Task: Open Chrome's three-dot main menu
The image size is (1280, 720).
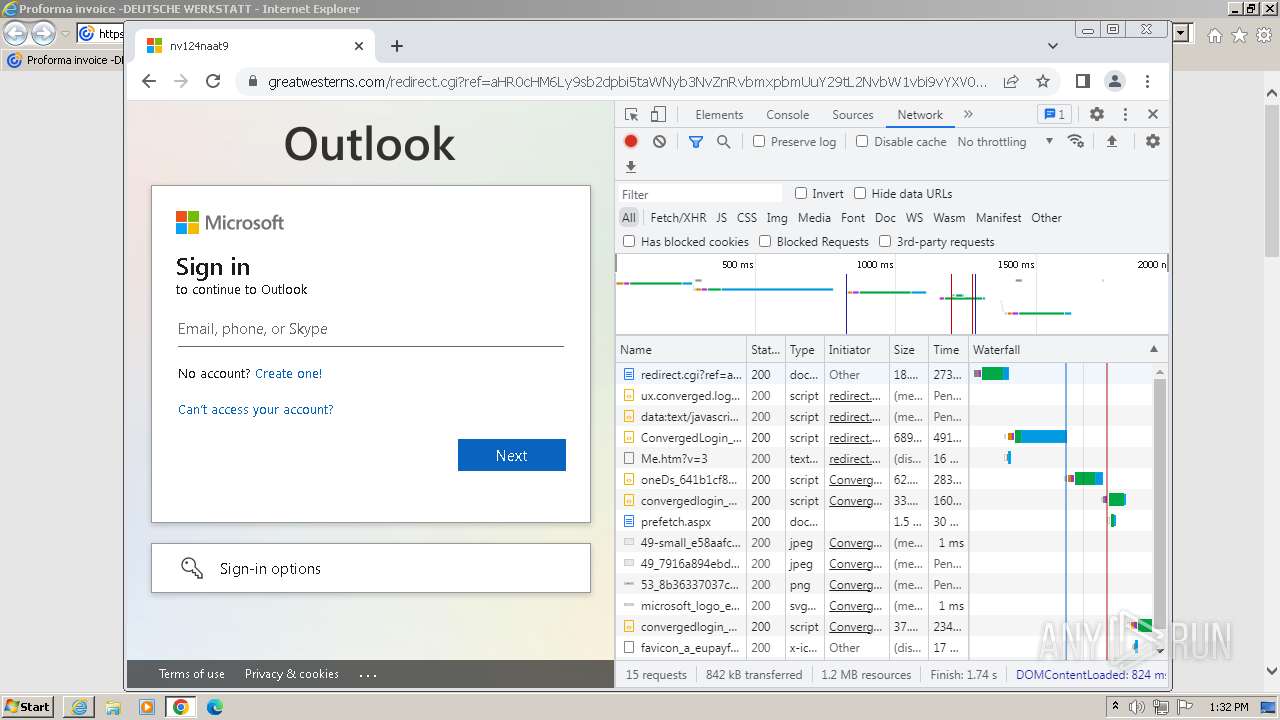Action: click(1147, 81)
